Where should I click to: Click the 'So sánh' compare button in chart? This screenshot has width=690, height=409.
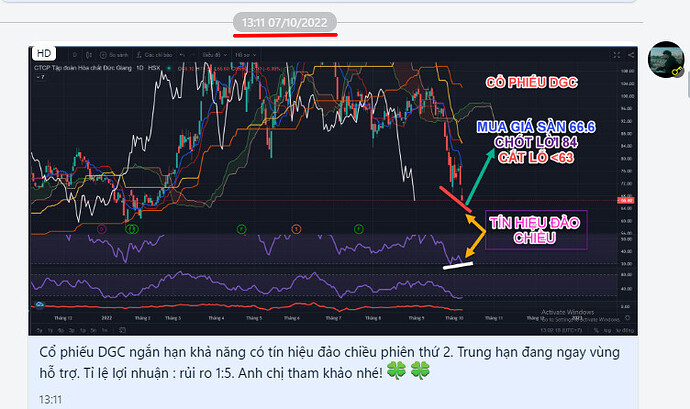point(114,55)
